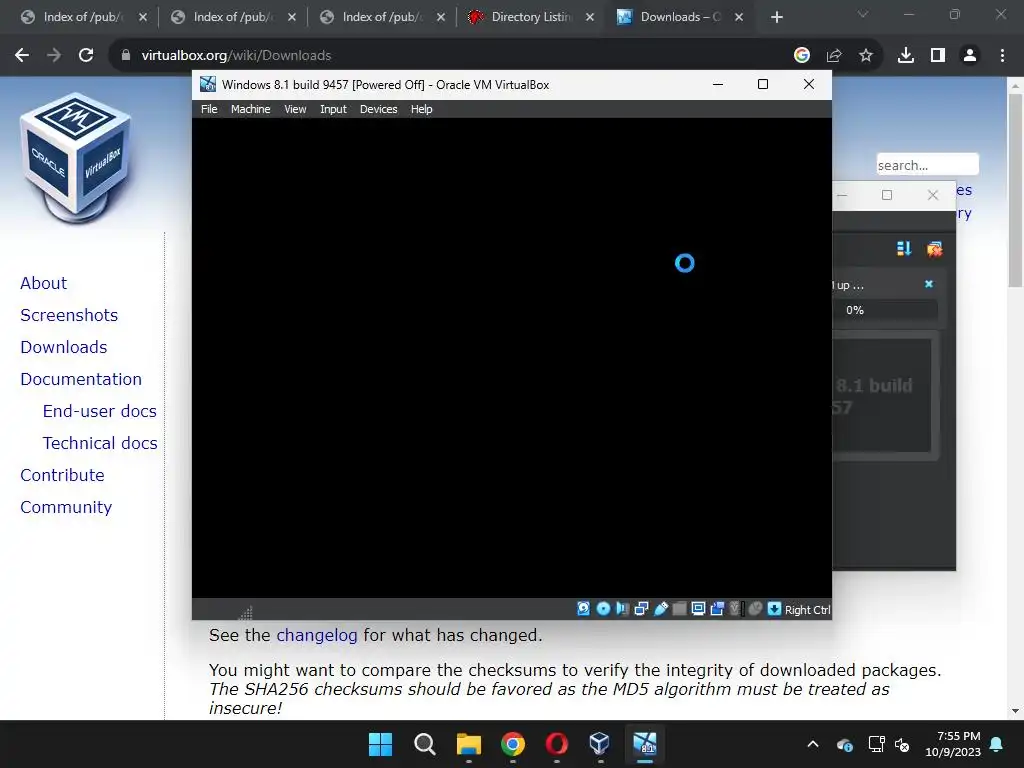
Task: Click the hard disk activity indicator icon
Action: 583,609
